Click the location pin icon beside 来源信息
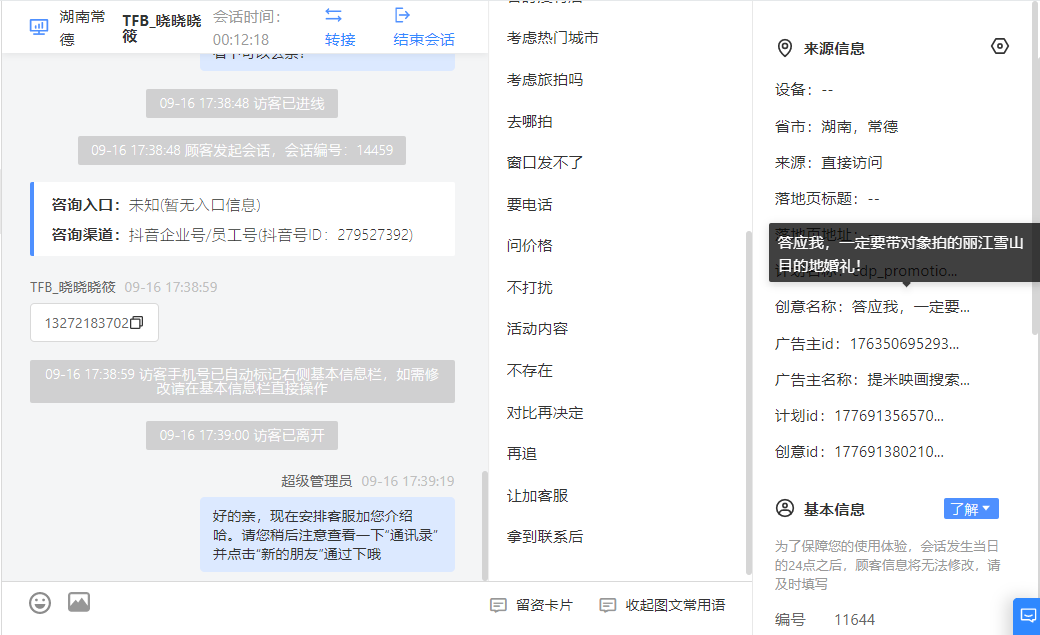The image size is (1040, 635). pyautogui.click(x=785, y=48)
